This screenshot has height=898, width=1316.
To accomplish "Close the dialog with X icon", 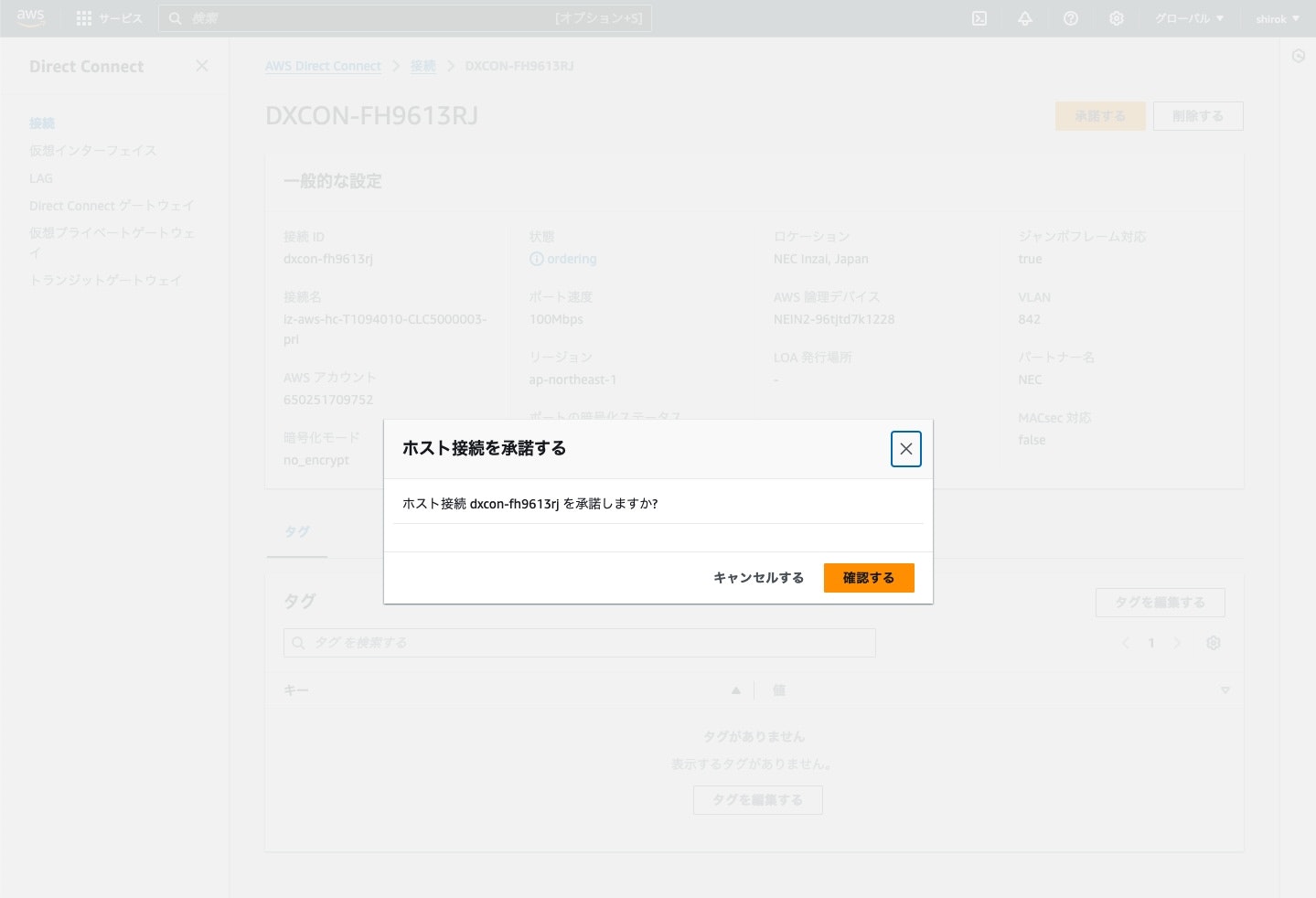I will point(905,449).
